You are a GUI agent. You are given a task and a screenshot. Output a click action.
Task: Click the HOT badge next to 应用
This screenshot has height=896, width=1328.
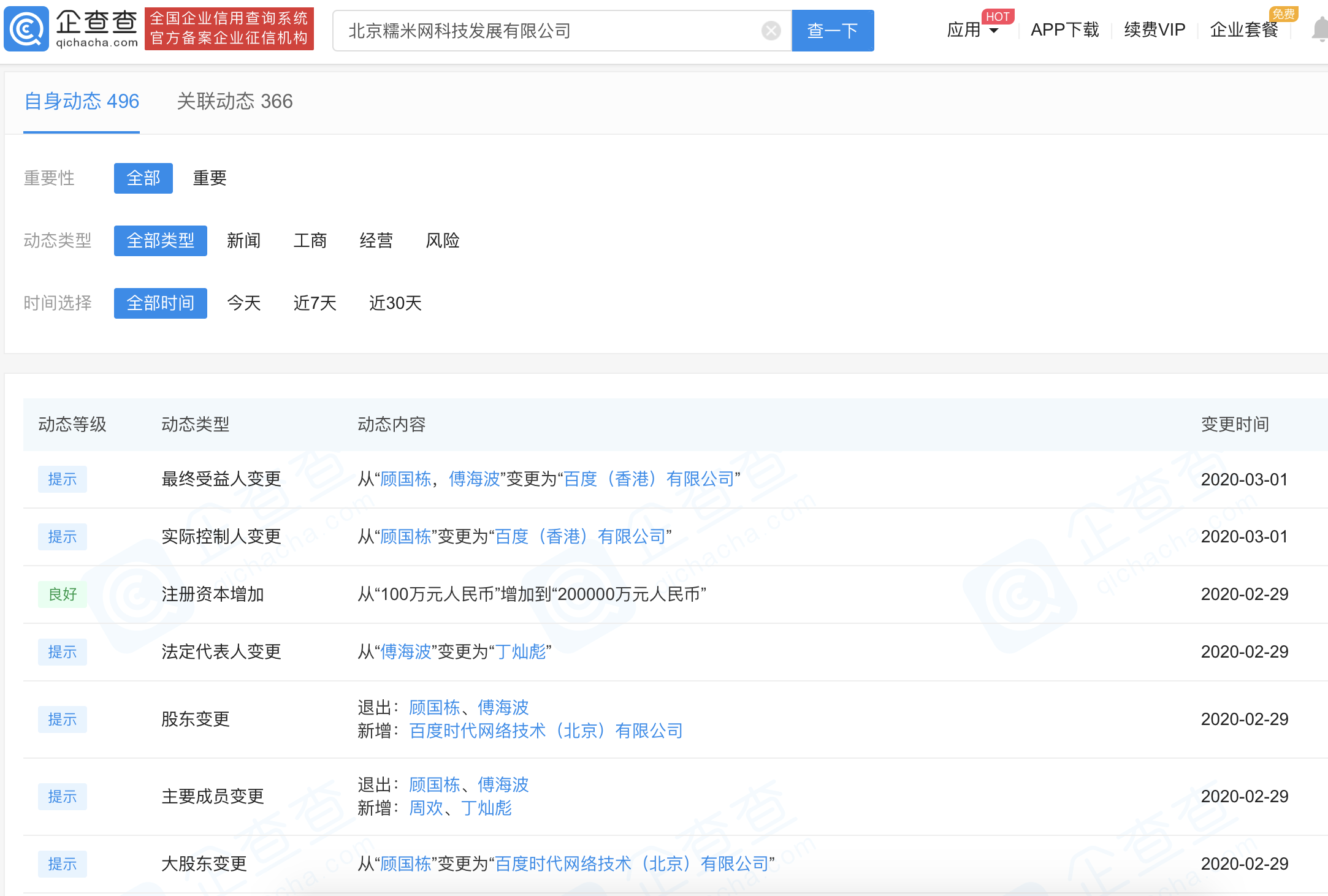(x=998, y=17)
